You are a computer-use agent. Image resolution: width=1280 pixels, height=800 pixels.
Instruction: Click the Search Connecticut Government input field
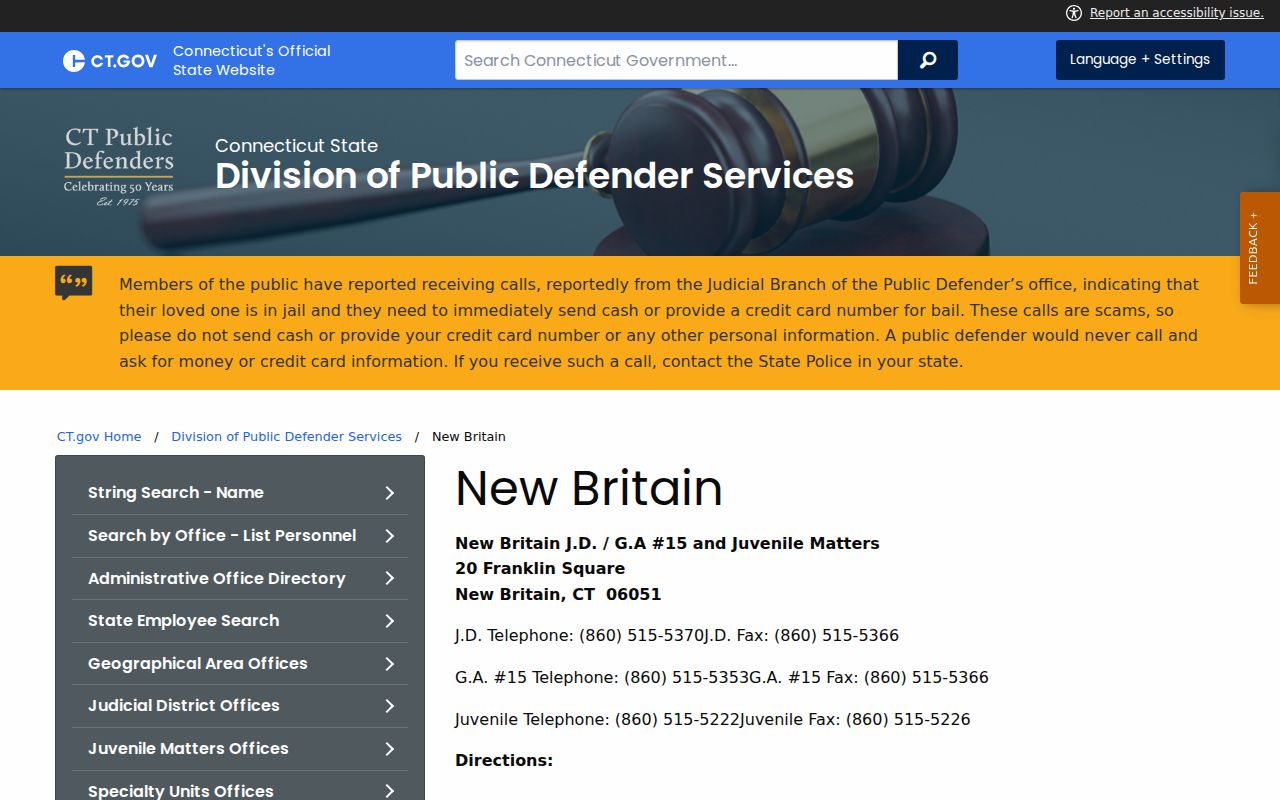676,60
